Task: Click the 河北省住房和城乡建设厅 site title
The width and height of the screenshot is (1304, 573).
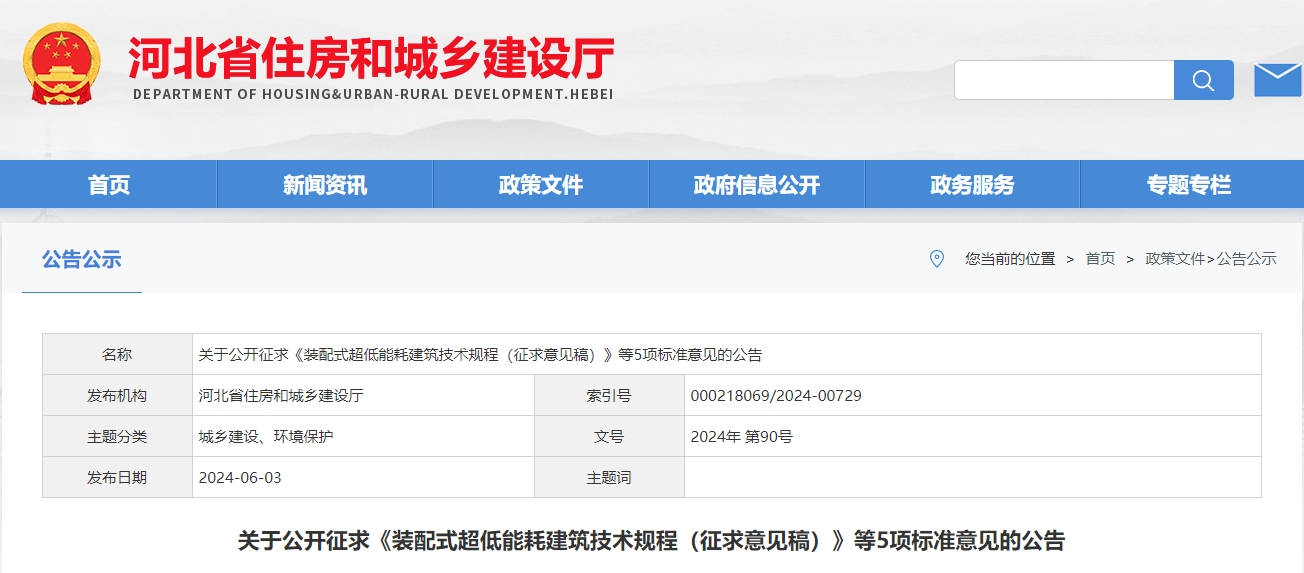Action: point(371,58)
